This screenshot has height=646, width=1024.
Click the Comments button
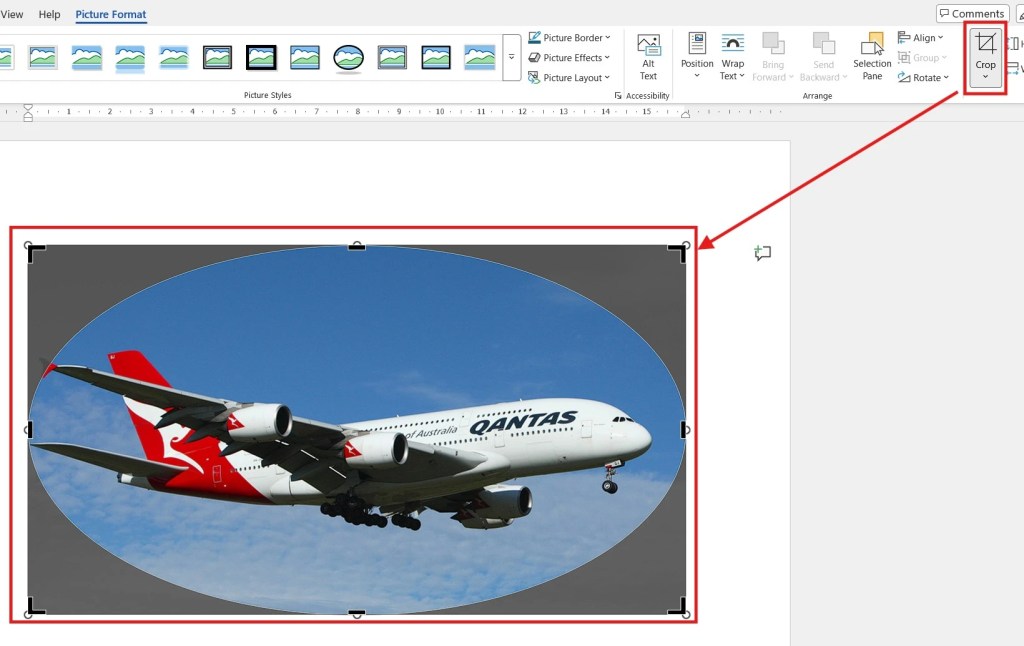971,13
